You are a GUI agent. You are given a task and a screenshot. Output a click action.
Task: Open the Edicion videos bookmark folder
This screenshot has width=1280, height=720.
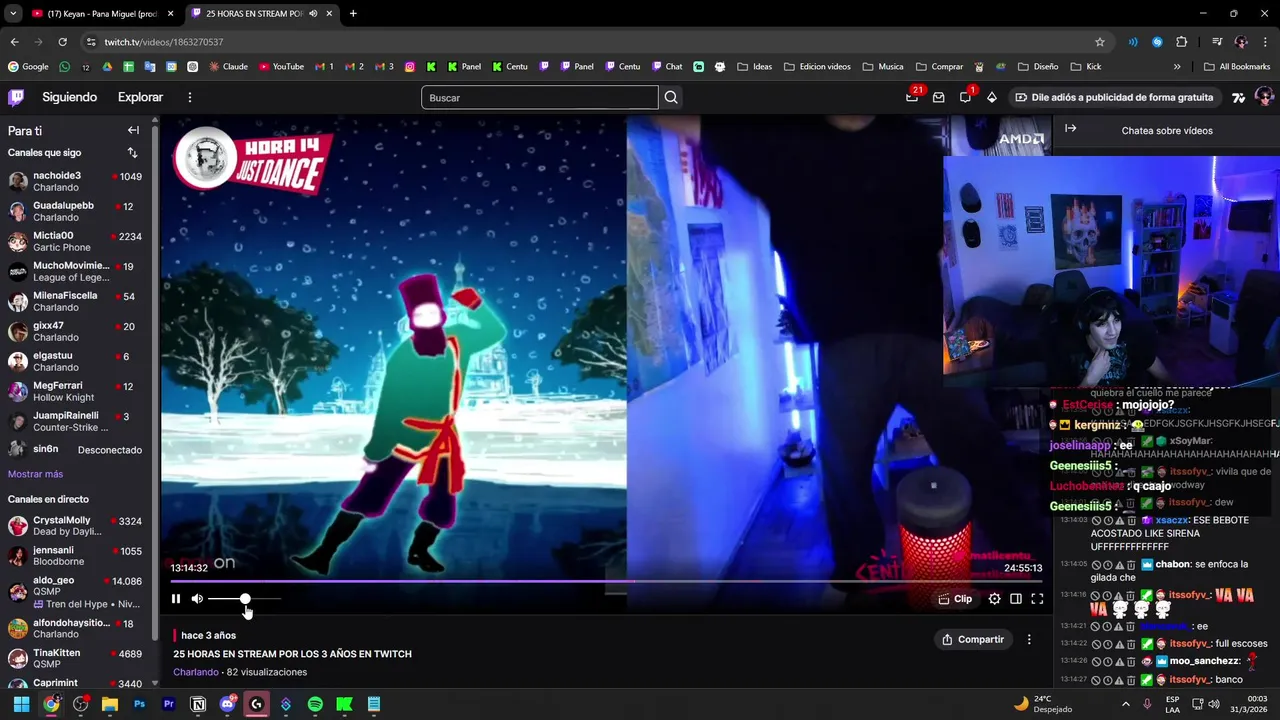point(817,67)
